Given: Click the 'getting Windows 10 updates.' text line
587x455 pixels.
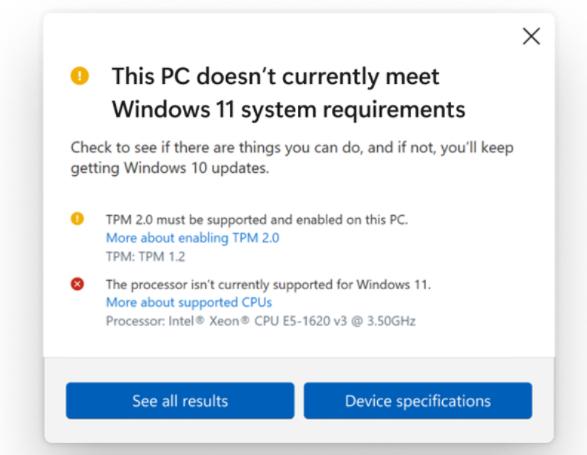Looking at the screenshot, I should click(x=170, y=169).
